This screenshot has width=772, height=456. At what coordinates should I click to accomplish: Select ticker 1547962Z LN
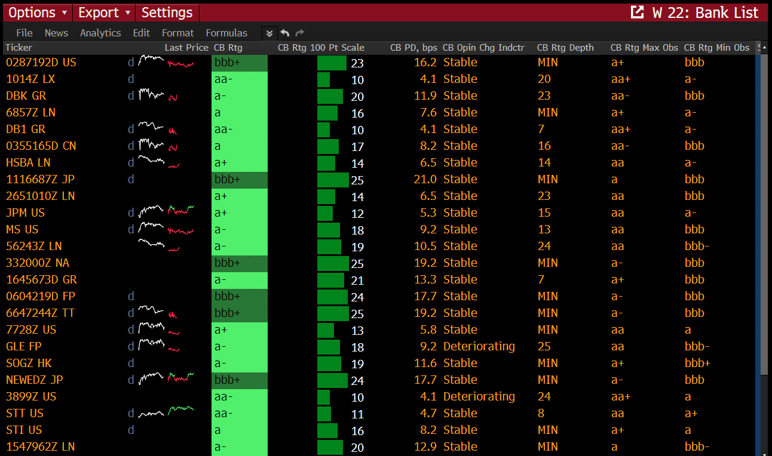pos(40,447)
